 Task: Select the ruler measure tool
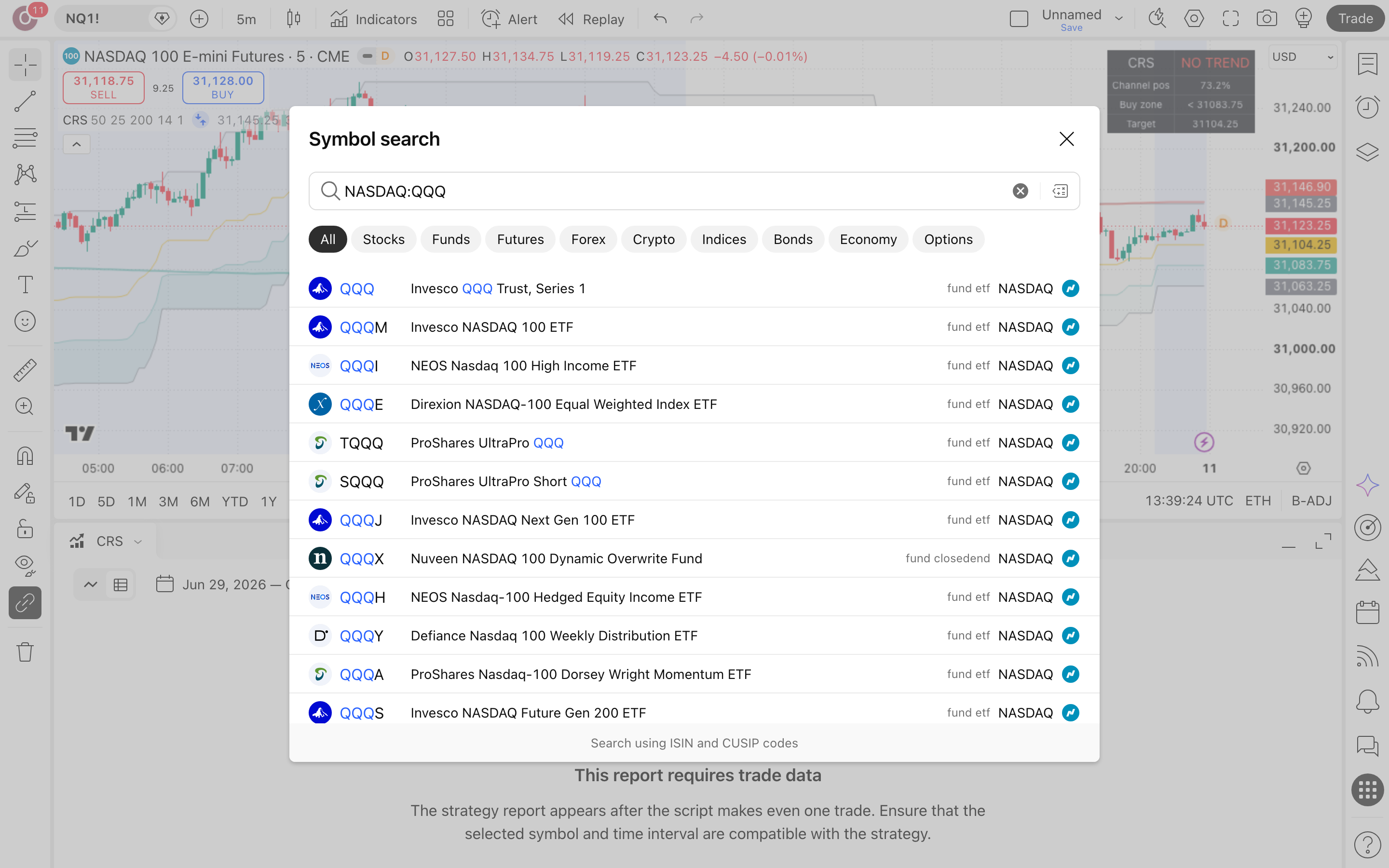[25, 370]
